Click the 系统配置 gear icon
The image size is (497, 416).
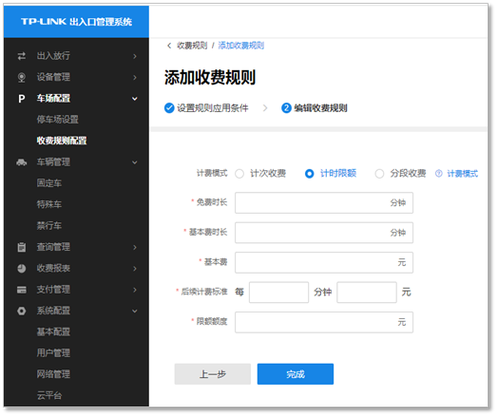tap(22, 311)
